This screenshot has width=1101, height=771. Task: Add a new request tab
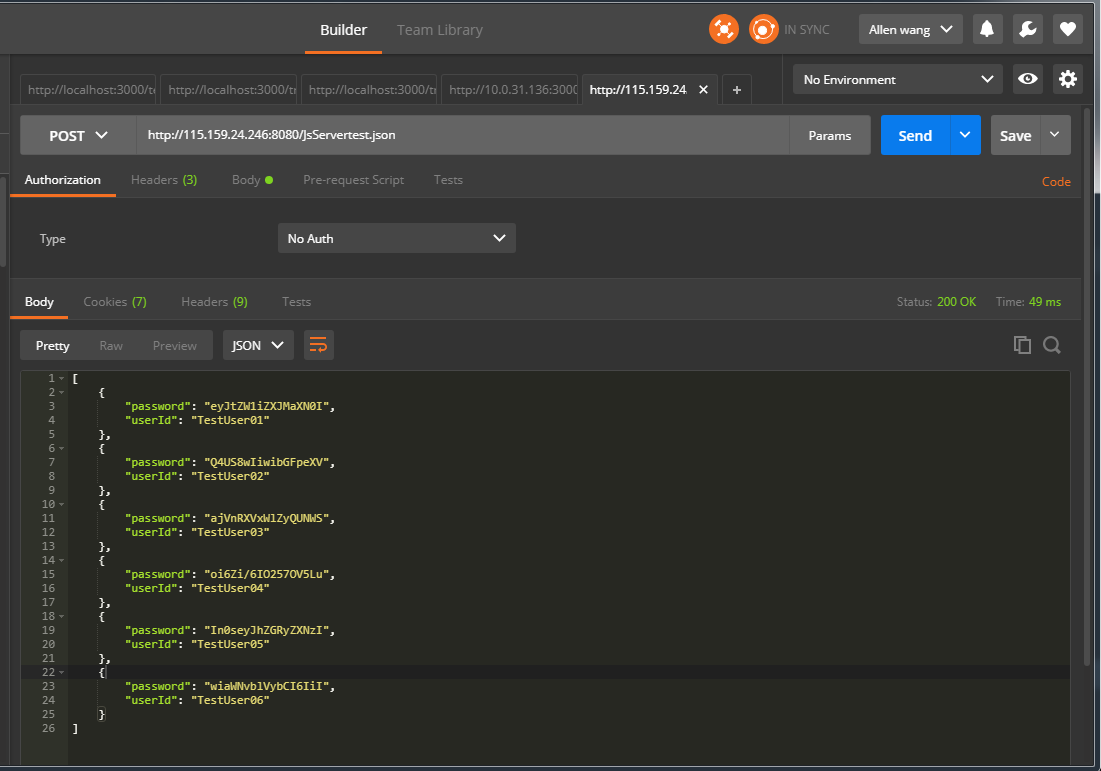pos(737,90)
